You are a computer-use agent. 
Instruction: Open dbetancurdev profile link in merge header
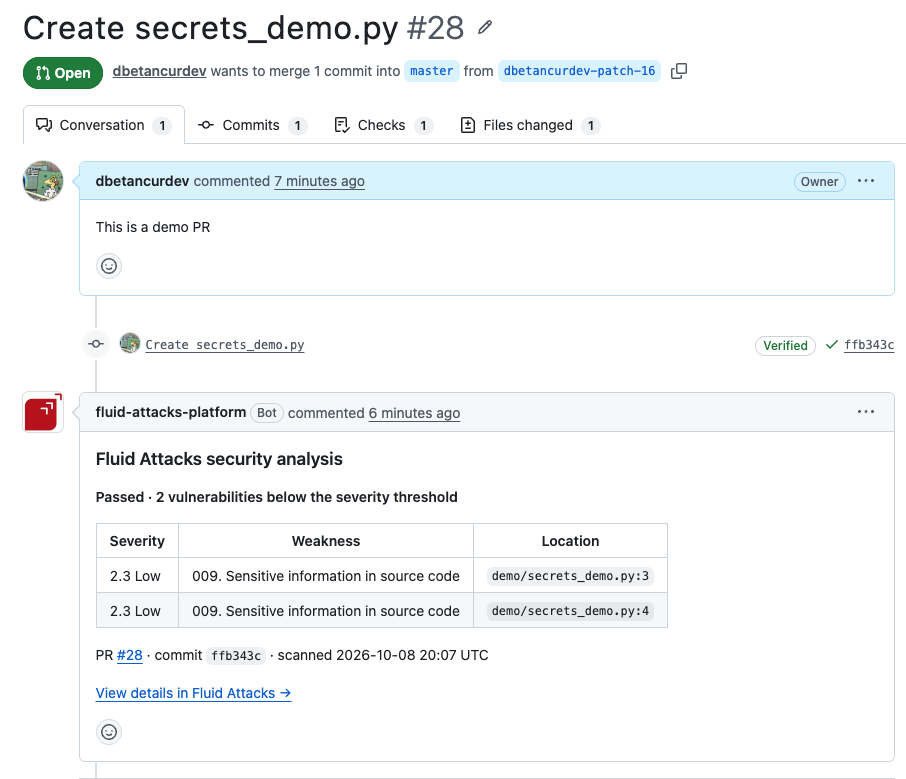pos(159,71)
